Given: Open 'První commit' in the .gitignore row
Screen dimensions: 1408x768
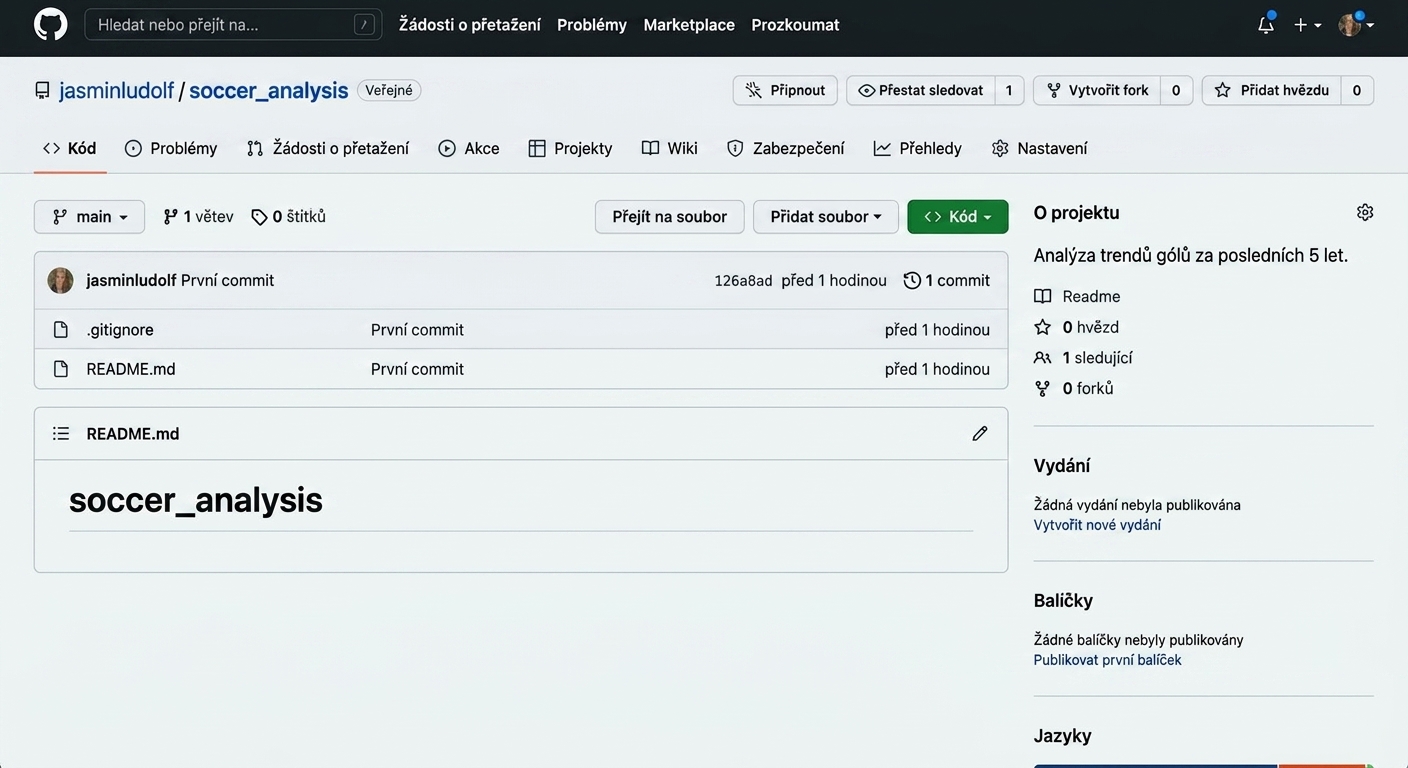Looking at the screenshot, I should coord(417,330).
